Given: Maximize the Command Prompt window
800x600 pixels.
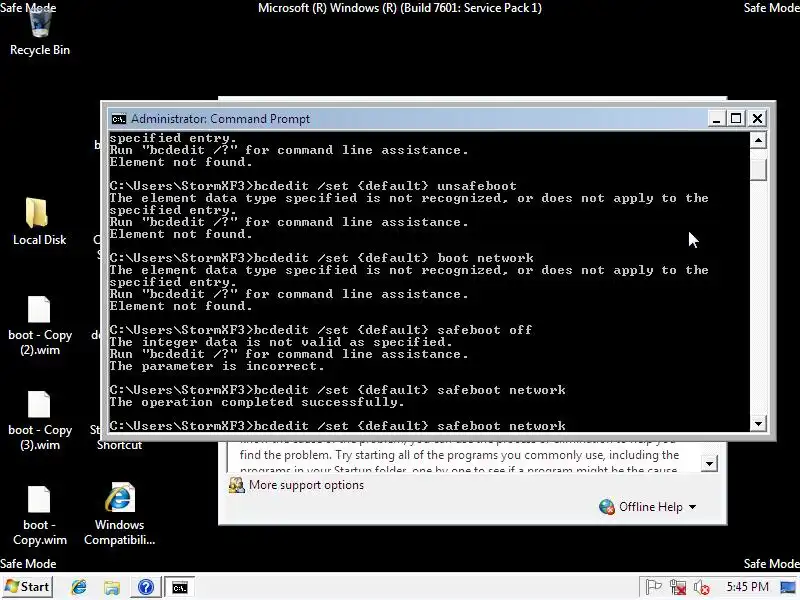Looking at the screenshot, I should pyautogui.click(x=736, y=119).
